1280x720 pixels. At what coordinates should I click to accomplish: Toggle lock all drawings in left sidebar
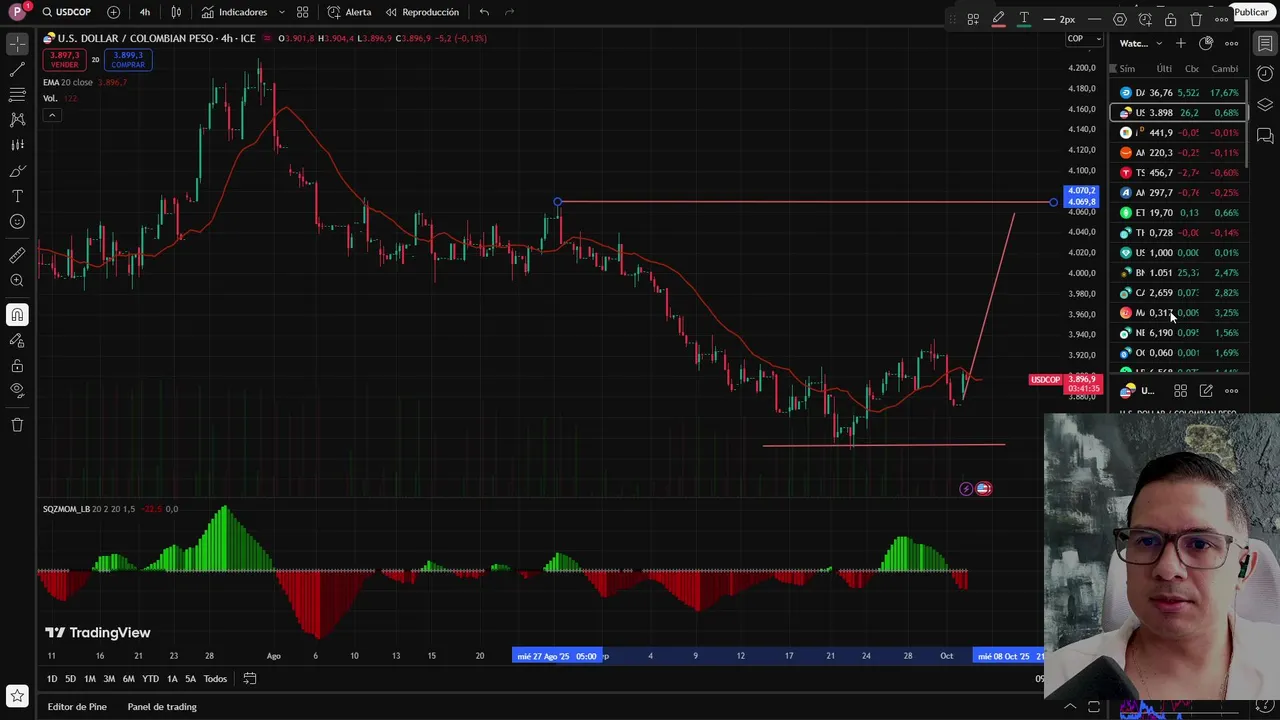click(17, 366)
